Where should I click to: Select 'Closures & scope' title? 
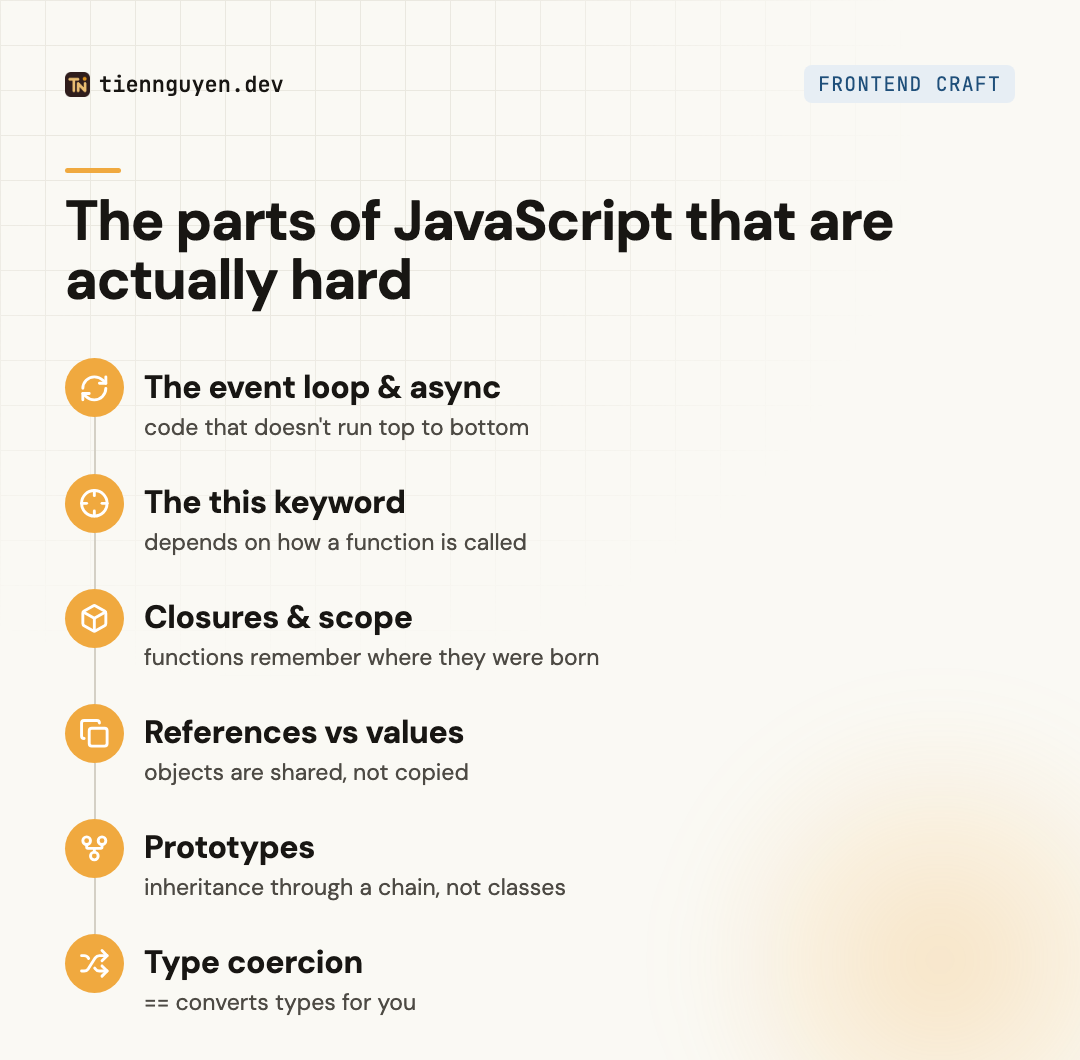point(278,618)
